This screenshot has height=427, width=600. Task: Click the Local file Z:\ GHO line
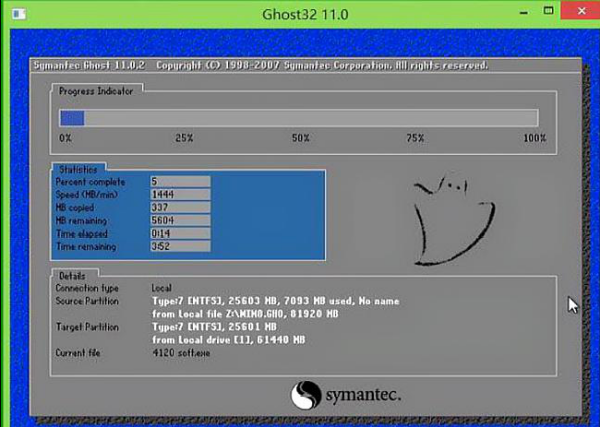[x=245, y=314]
